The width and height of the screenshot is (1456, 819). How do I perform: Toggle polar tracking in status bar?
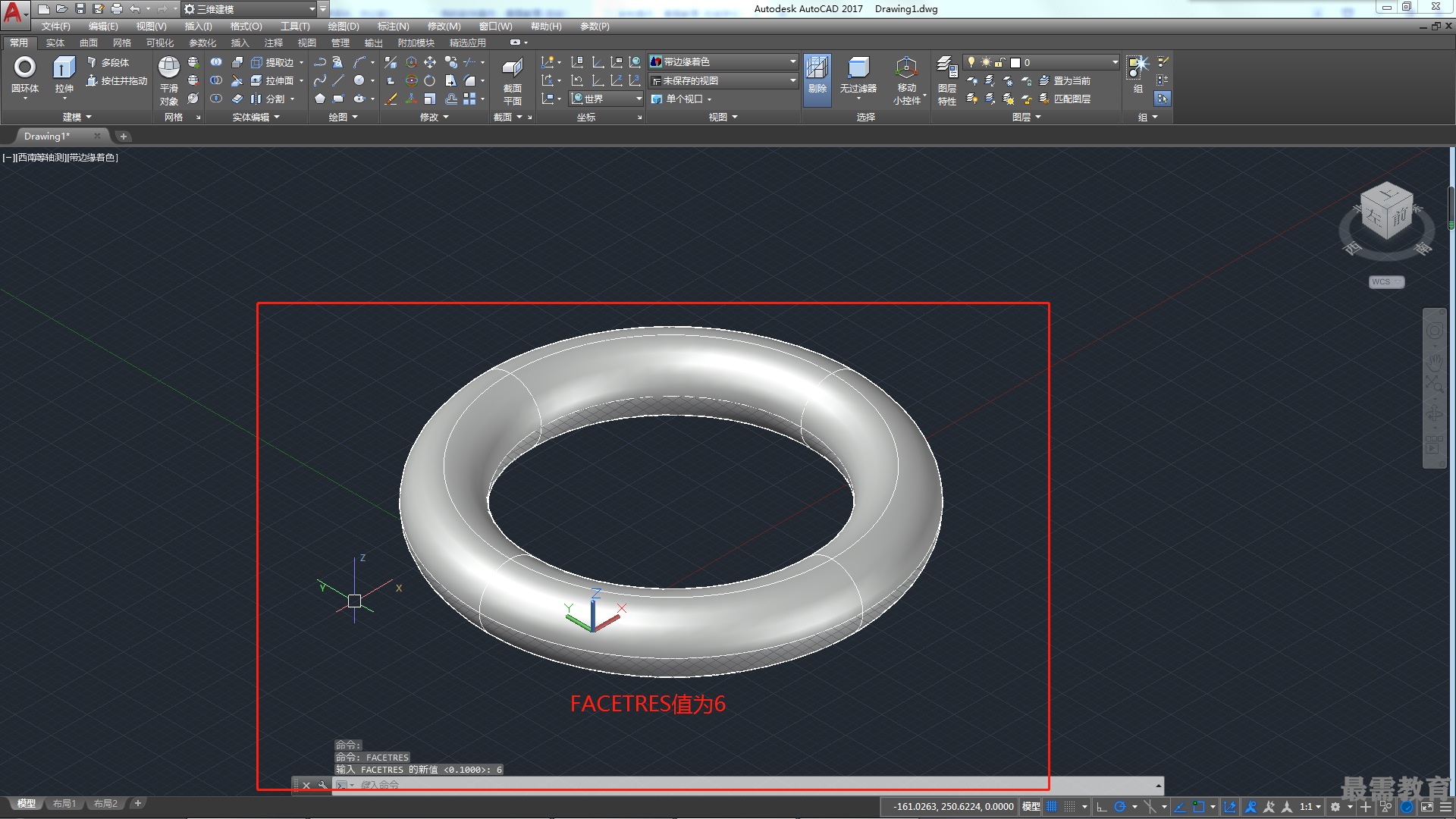click(1119, 807)
